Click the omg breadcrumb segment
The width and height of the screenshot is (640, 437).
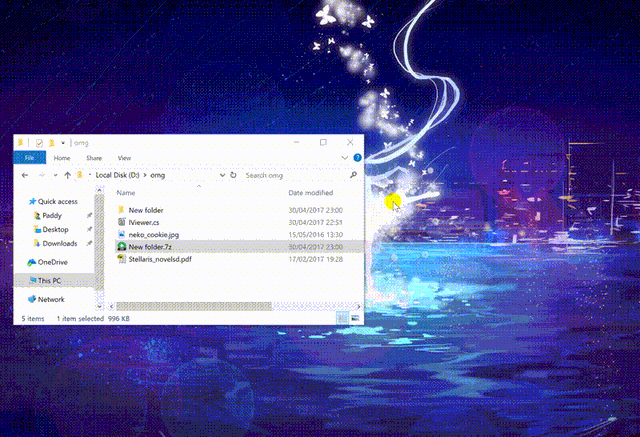pos(158,175)
